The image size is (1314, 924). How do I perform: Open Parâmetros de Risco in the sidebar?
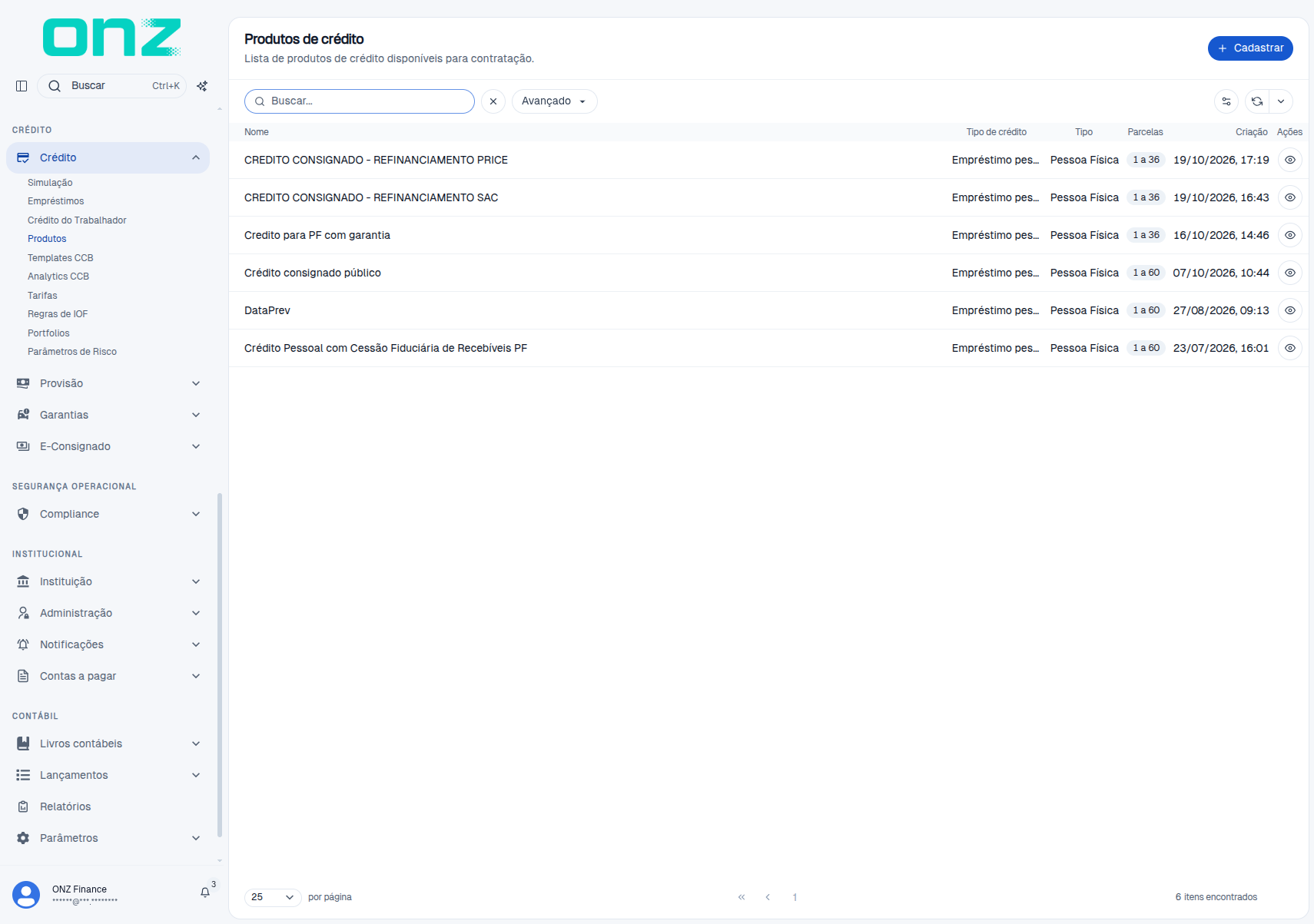click(x=72, y=352)
